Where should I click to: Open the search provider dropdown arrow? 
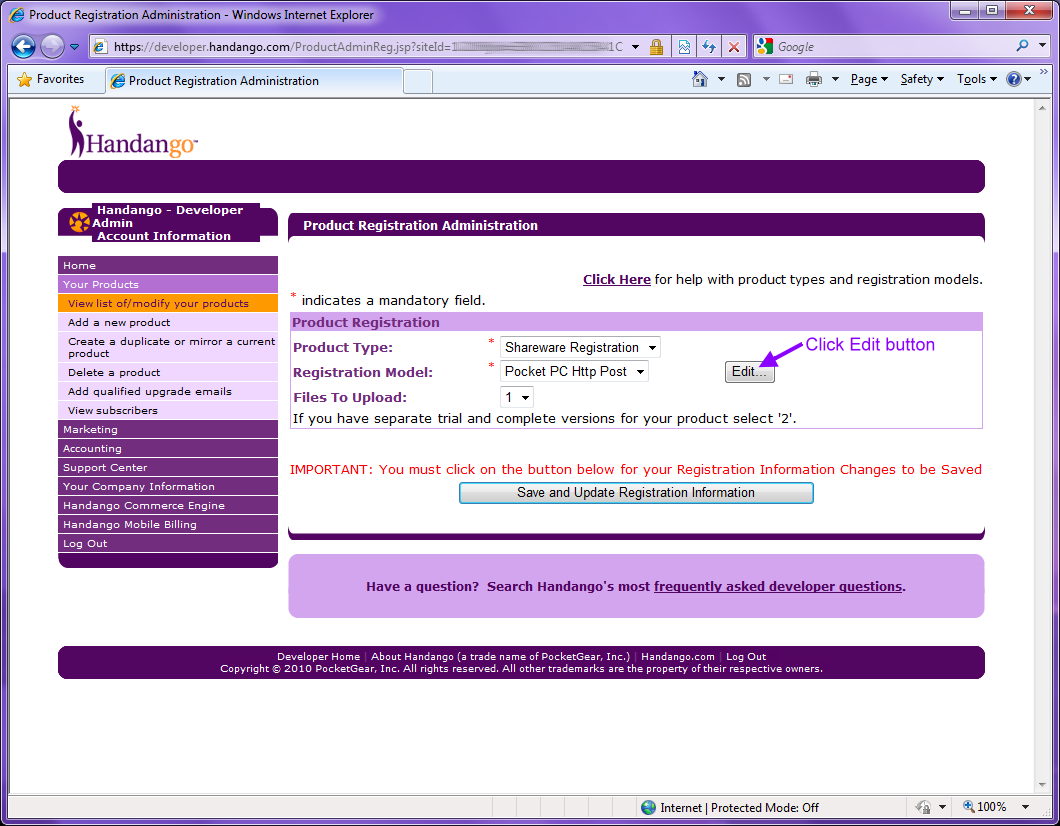coord(1042,46)
